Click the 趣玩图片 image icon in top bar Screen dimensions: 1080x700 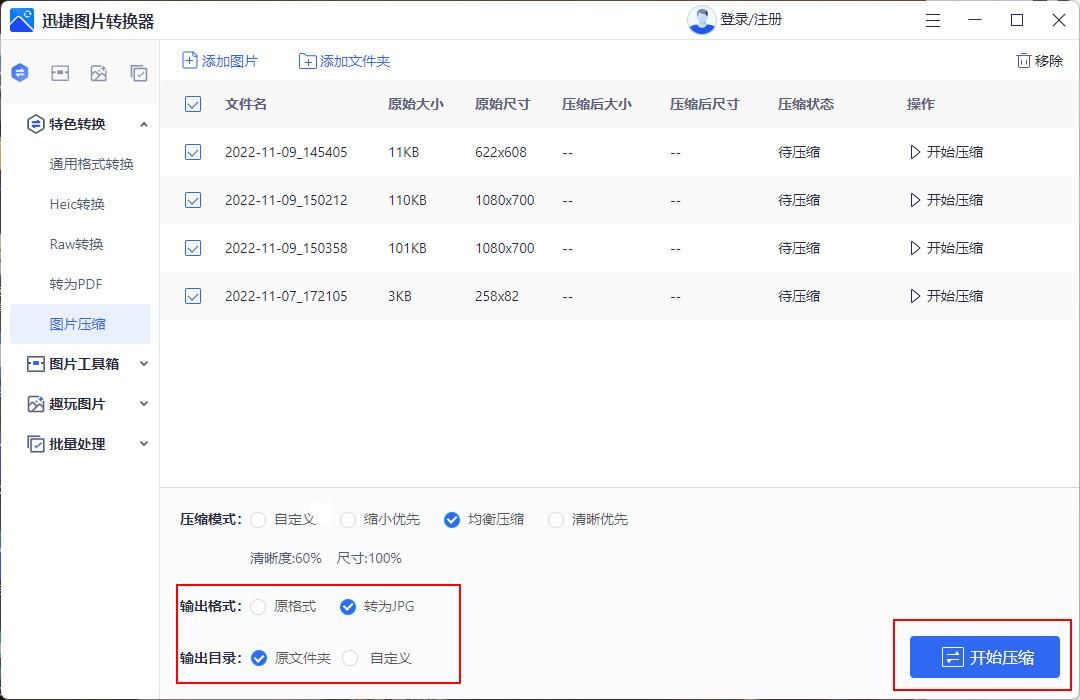pyautogui.click(x=99, y=72)
